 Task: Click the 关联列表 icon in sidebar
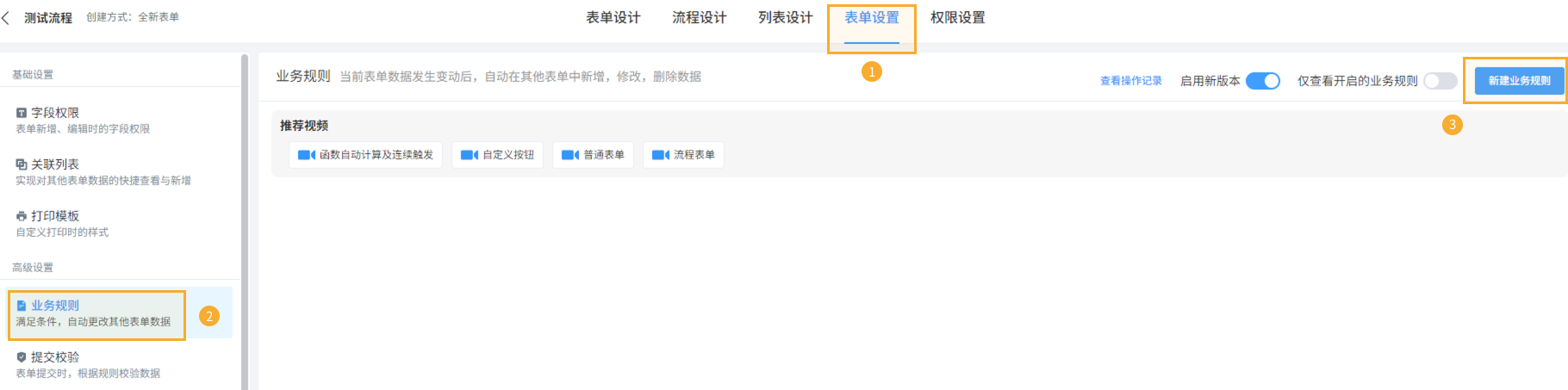coord(22,164)
